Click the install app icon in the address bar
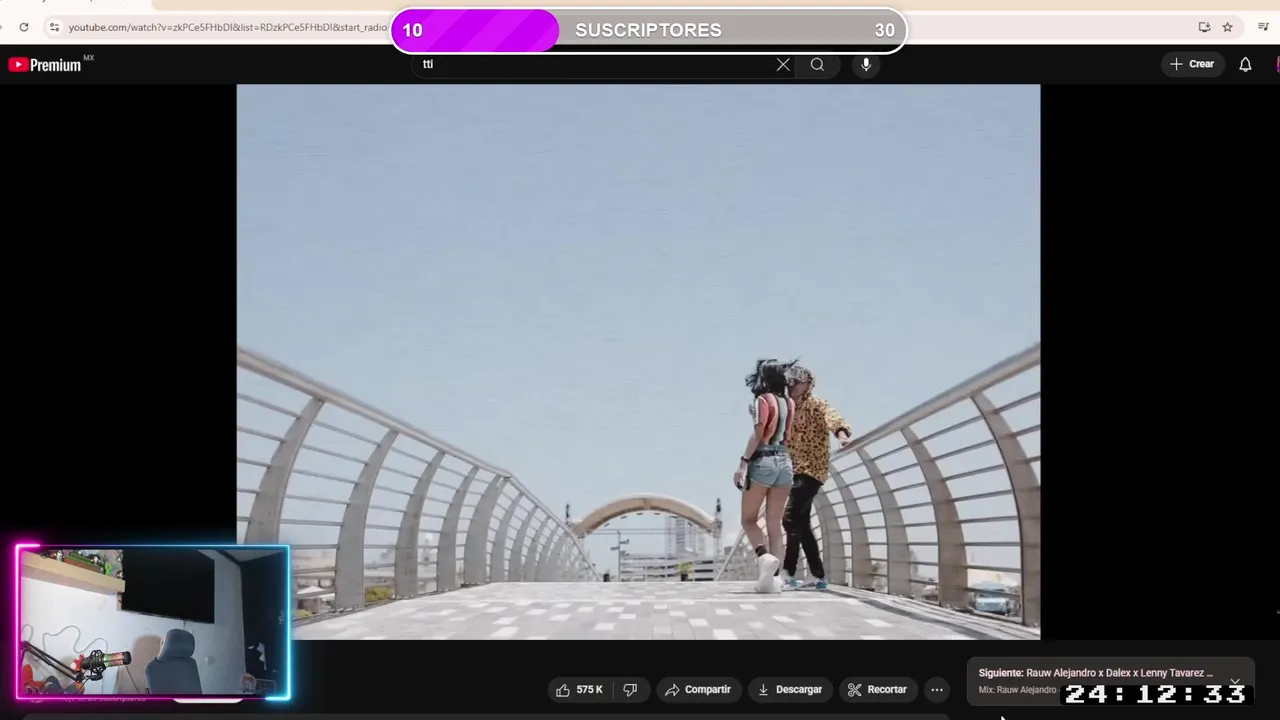 pyautogui.click(x=1204, y=27)
